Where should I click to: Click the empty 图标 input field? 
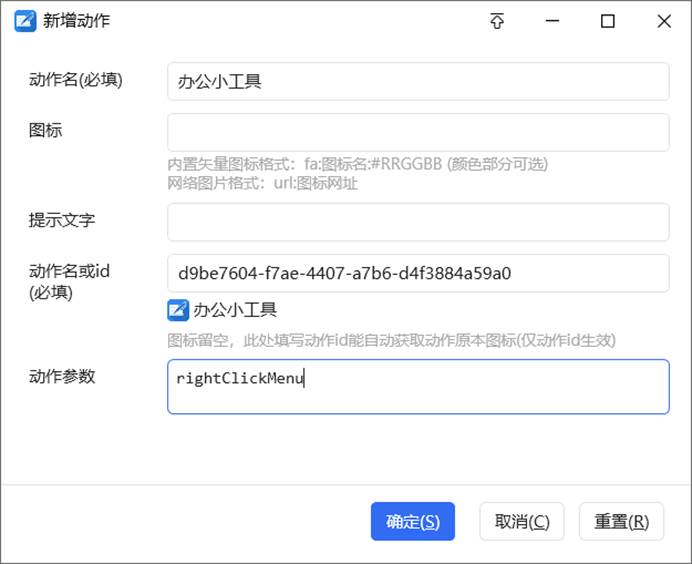point(418,132)
